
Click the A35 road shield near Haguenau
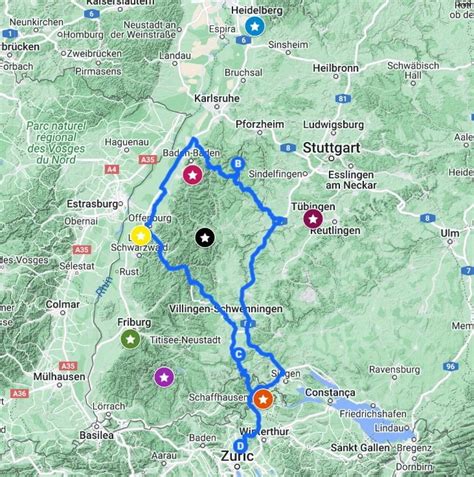point(148,160)
